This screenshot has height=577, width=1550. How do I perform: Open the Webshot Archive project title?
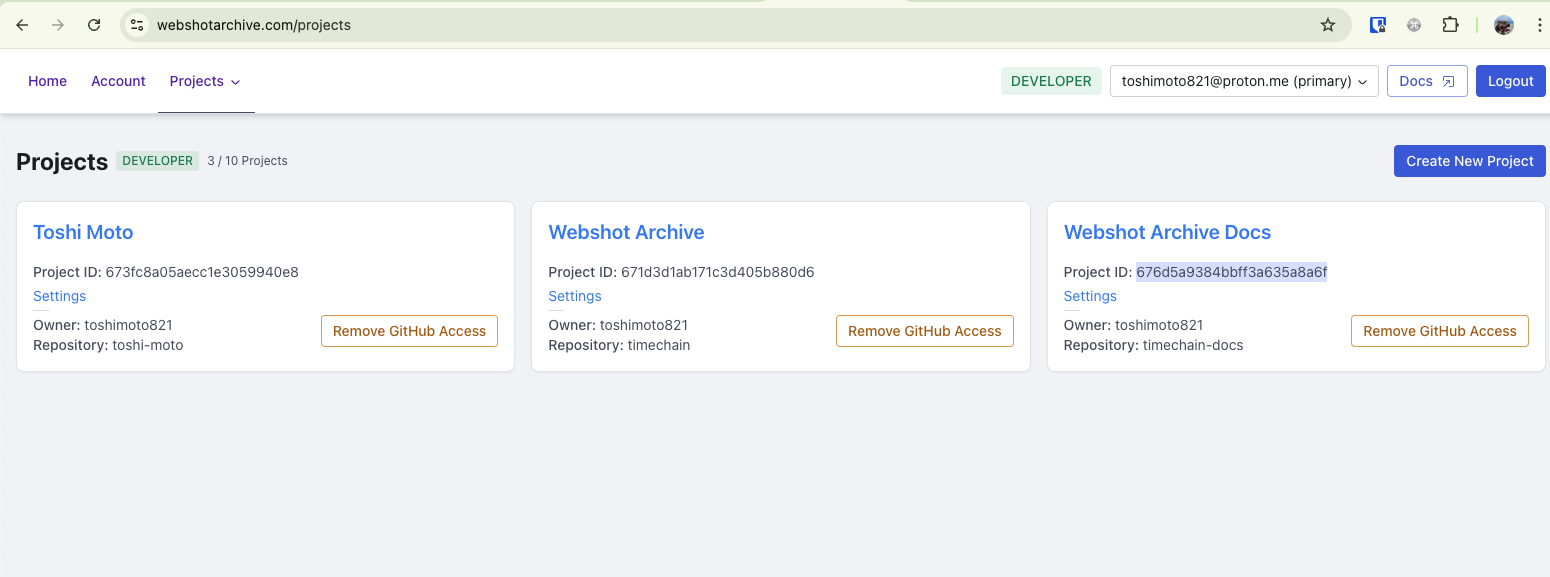(x=626, y=232)
